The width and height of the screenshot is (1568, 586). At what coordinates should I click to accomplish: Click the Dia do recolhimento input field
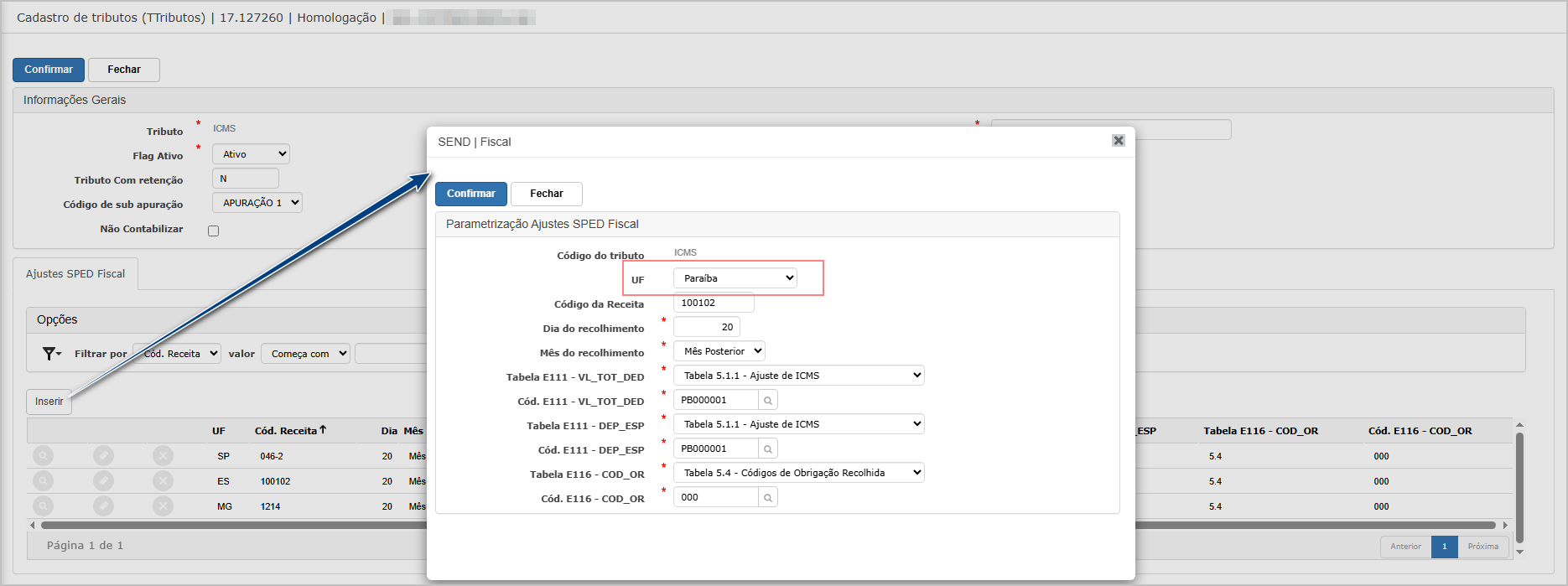click(x=706, y=327)
